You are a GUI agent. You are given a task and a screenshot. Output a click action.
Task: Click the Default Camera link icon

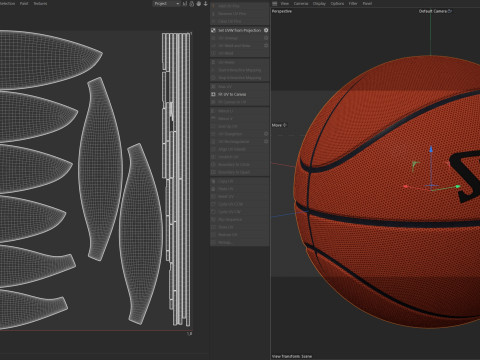[450, 11]
